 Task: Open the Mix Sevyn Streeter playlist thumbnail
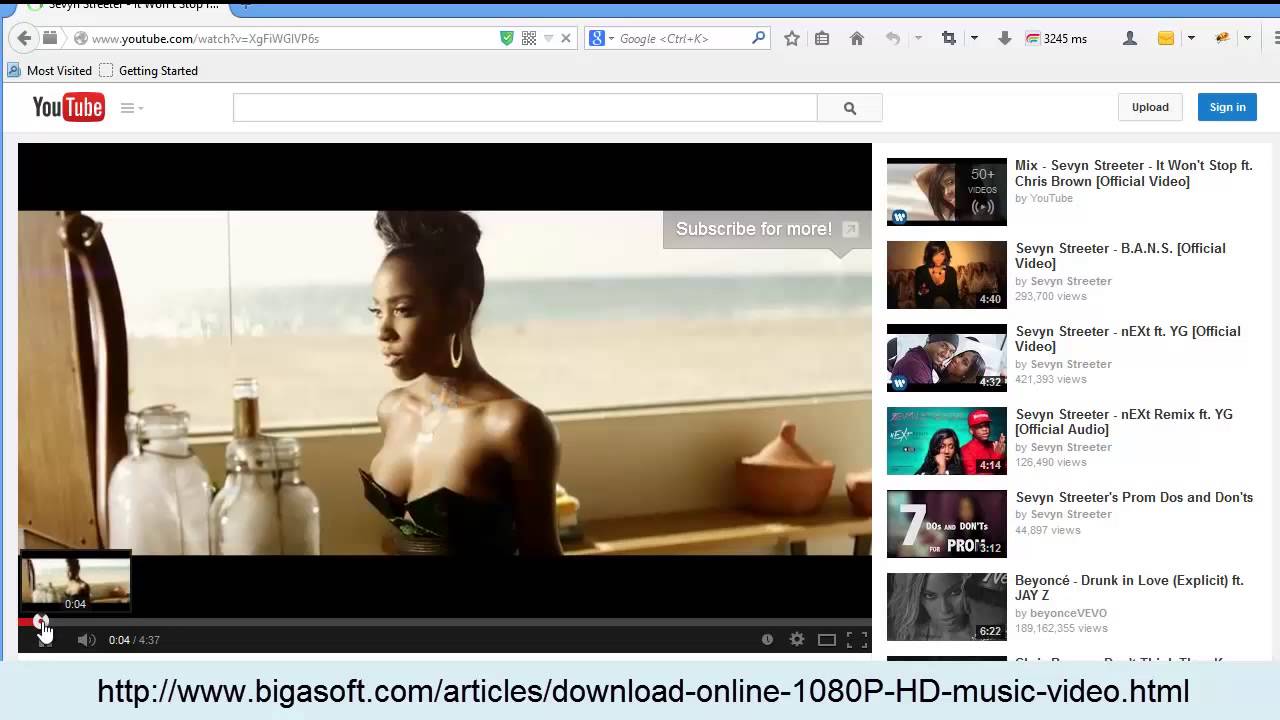pos(947,192)
